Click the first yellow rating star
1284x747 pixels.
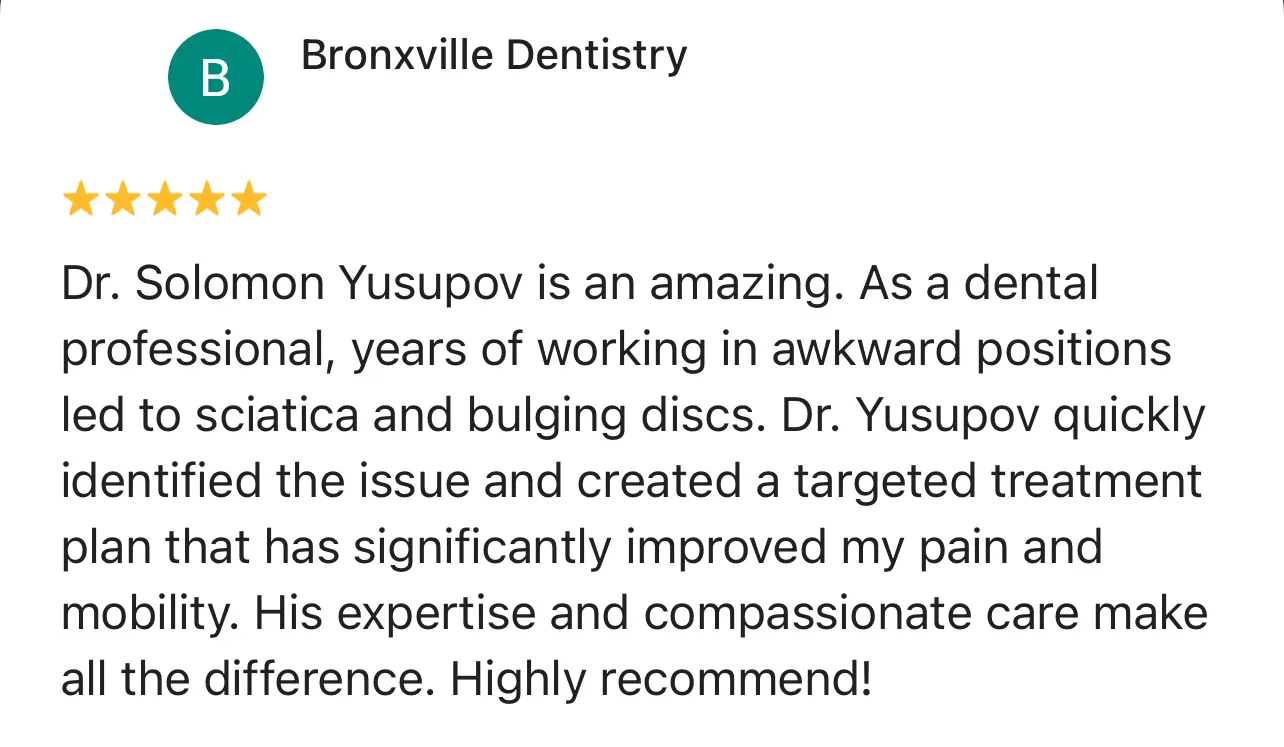(78, 200)
